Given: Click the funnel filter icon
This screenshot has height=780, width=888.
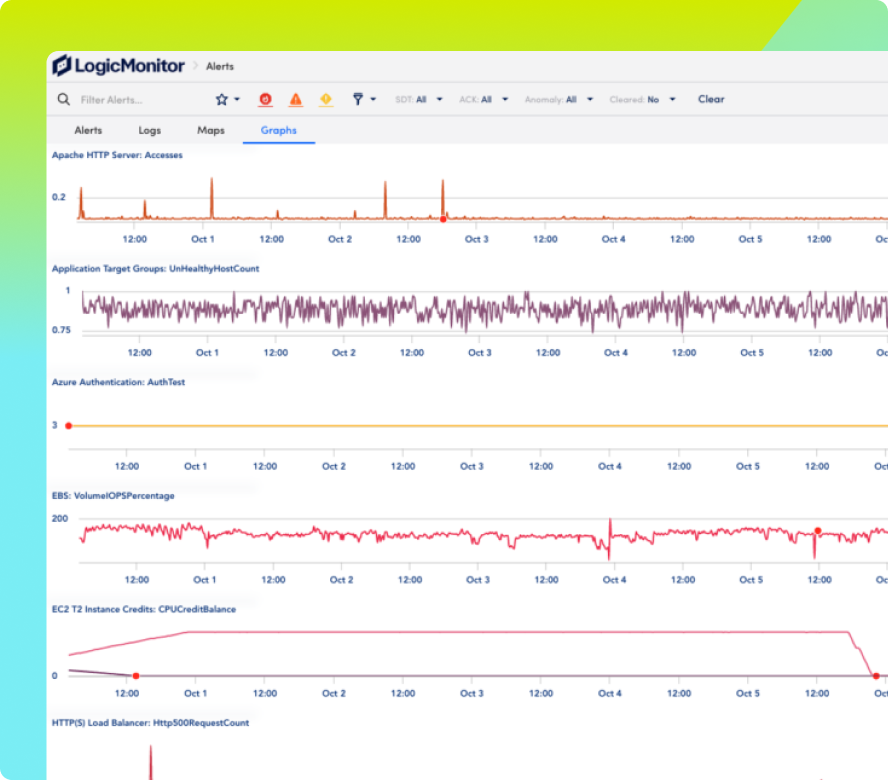Looking at the screenshot, I should [x=358, y=100].
